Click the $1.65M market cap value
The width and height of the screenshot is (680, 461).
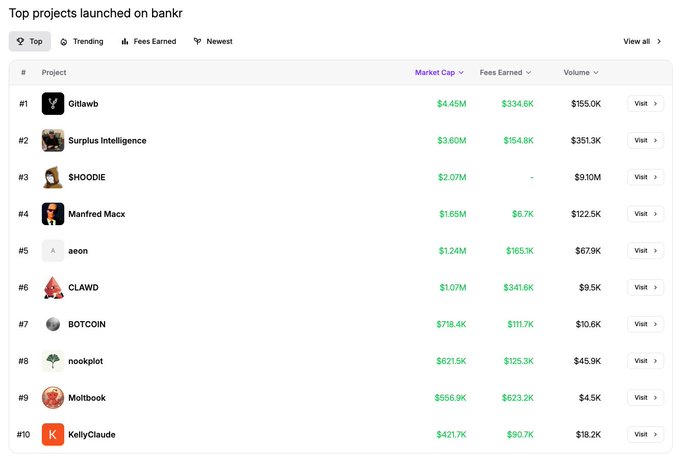452,214
